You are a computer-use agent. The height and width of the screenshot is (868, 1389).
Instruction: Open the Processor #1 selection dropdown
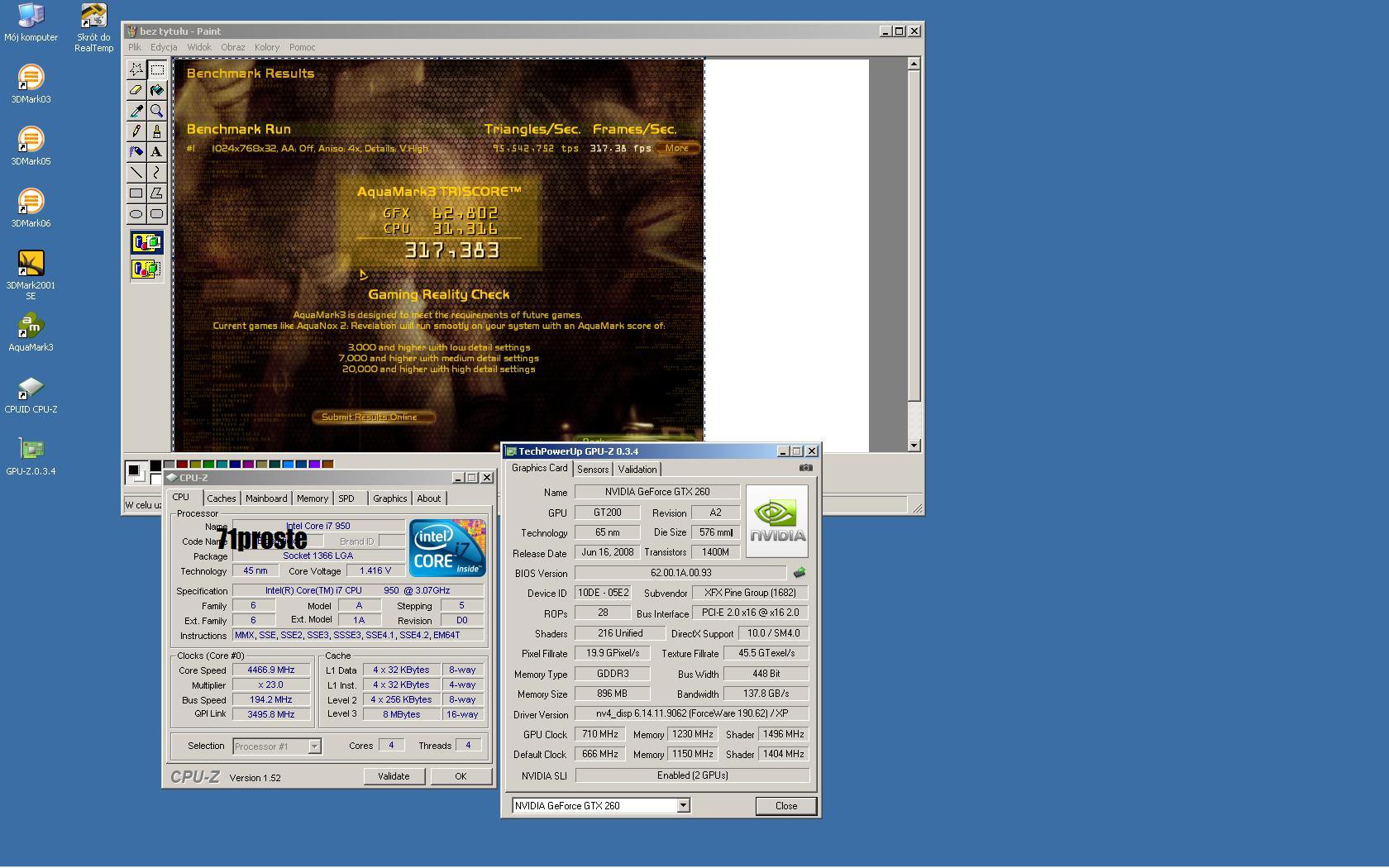[314, 746]
